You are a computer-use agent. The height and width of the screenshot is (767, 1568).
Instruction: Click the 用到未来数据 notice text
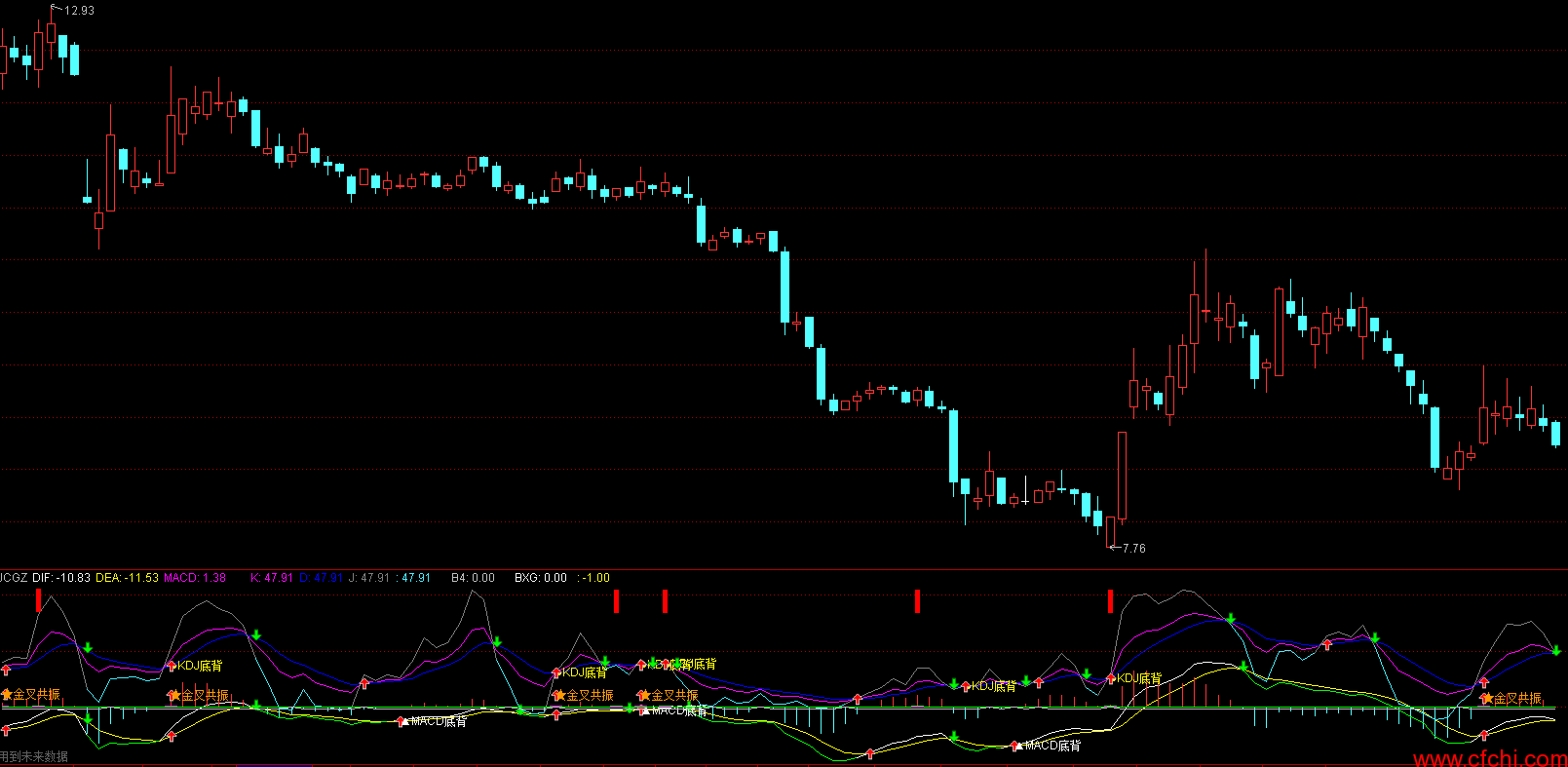34,756
